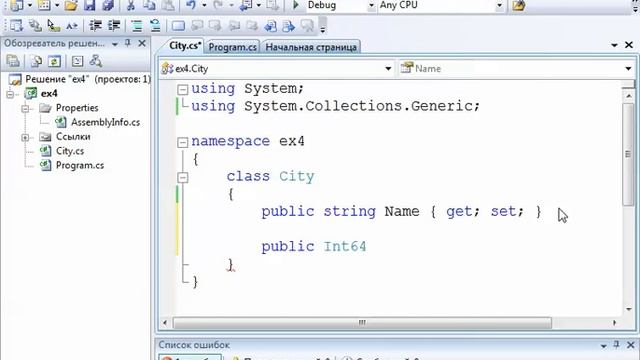The height and width of the screenshot is (360, 640).
Task: Save the current file with the floppy icon
Action: (89, 5)
